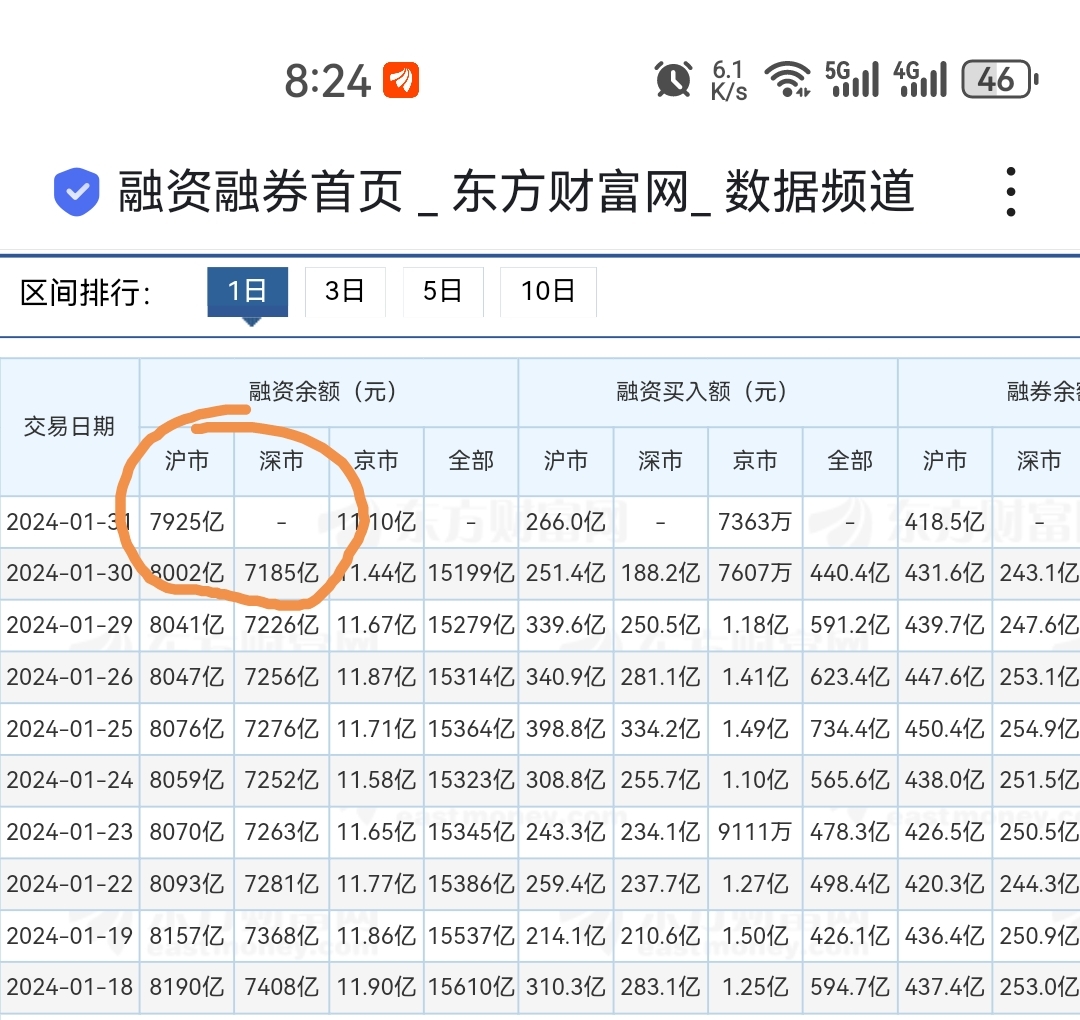Image resolution: width=1080 pixels, height=1020 pixels.
Task: Select the date row 2024-01-22
Action: point(70,884)
